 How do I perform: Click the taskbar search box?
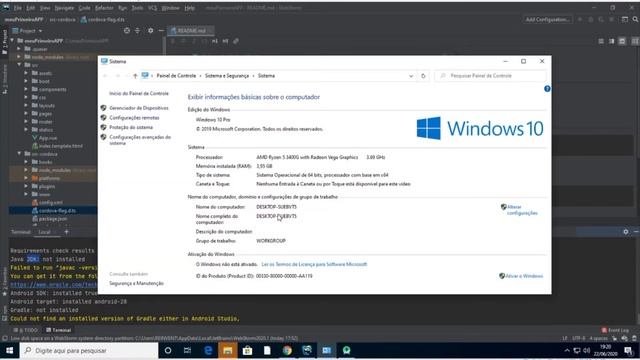click(89, 351)
